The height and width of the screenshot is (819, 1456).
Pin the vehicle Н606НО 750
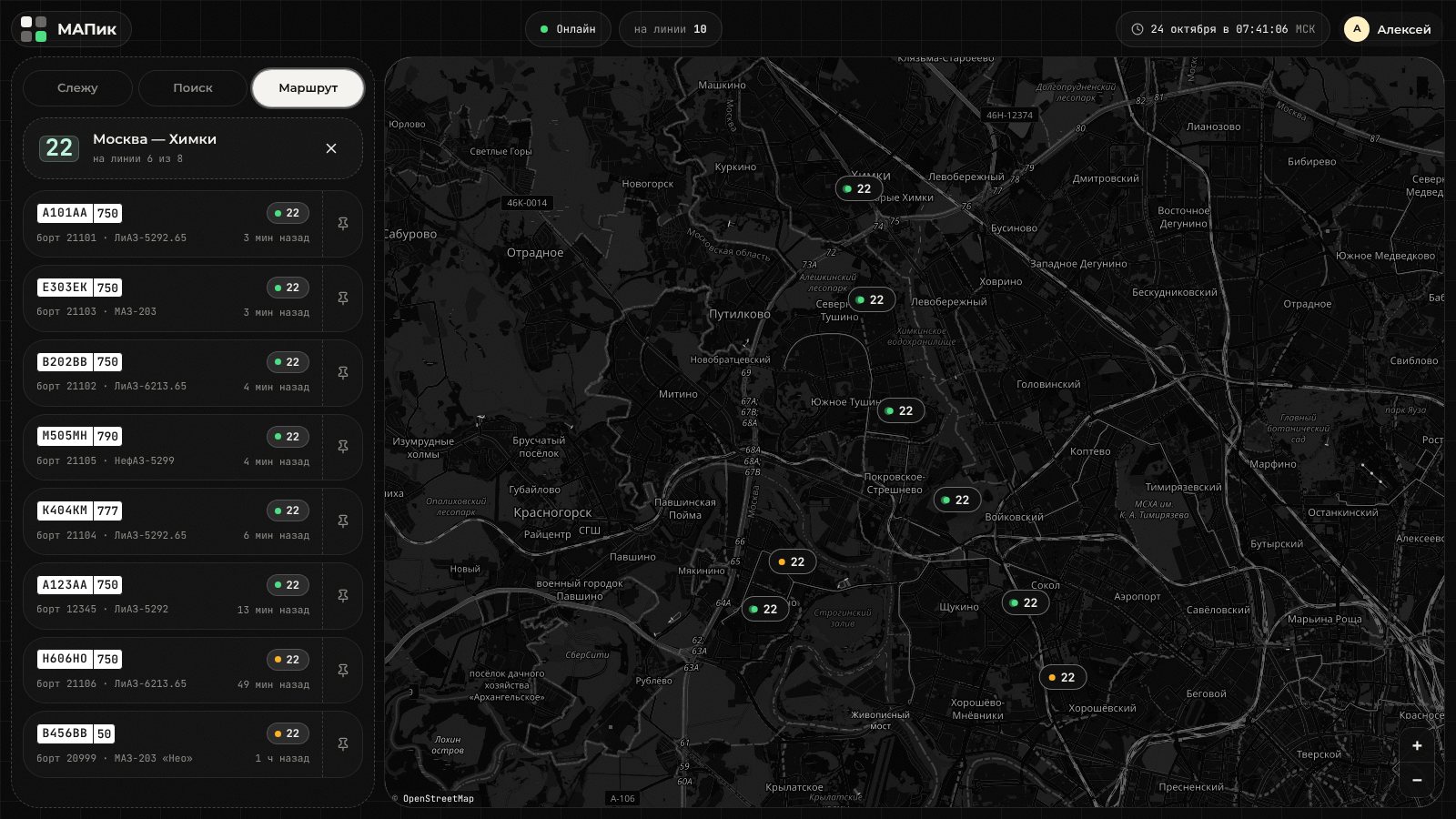click(x=343, y=671)
